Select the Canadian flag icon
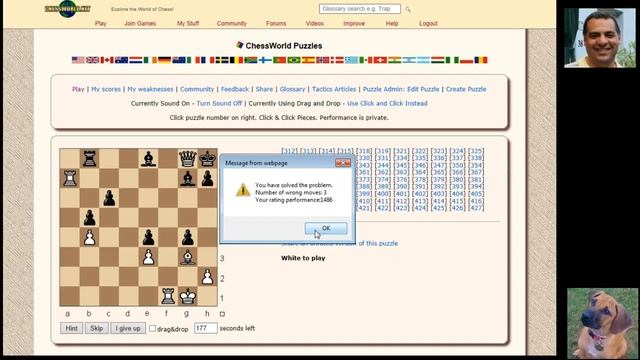Image resolution: width=640 pixels, height=360 pixels. (107, 60)
